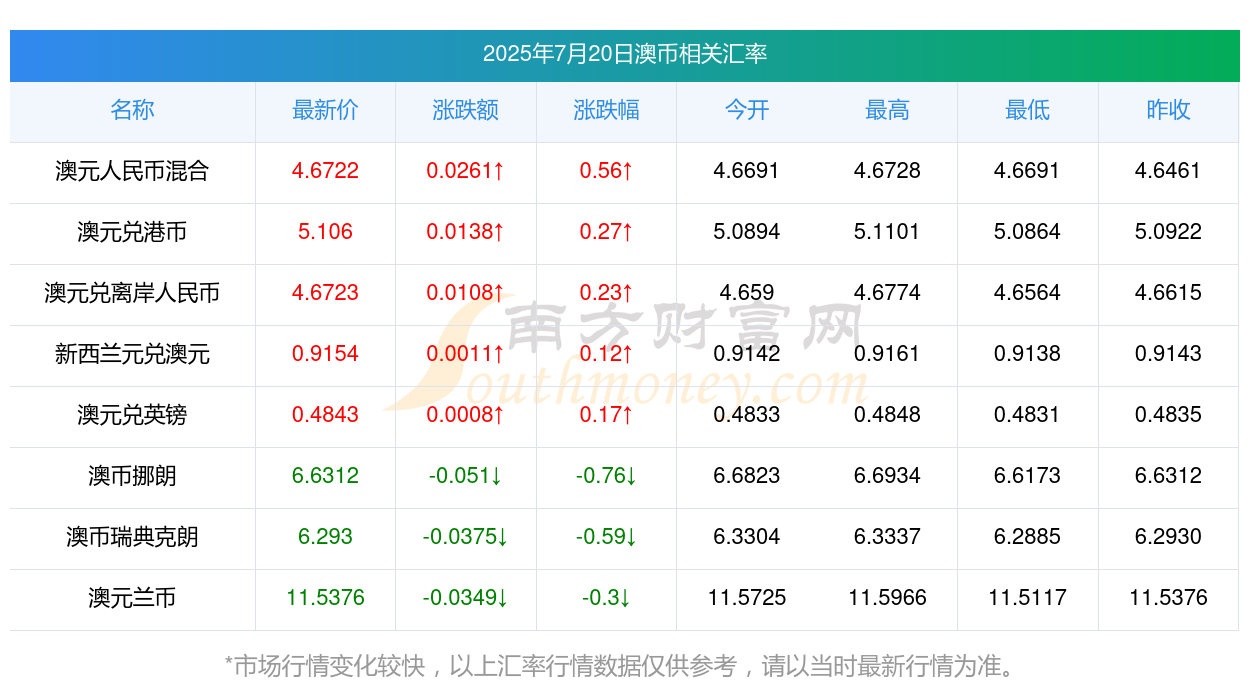The image size is (1250, 698).
Task: Click high value 4.6774
Action: click(x=887, y=293)
